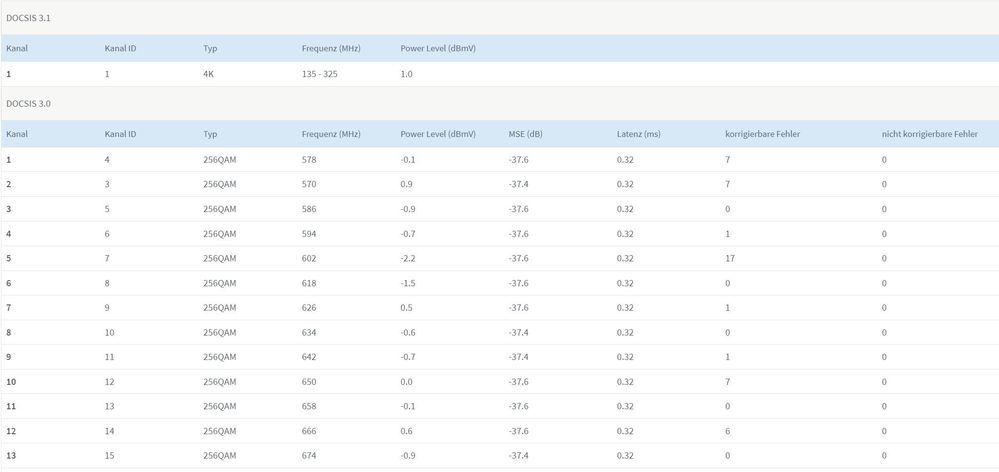
Task: Click the Kanal ID 10 cell
Action: click(x=110, y=333)
